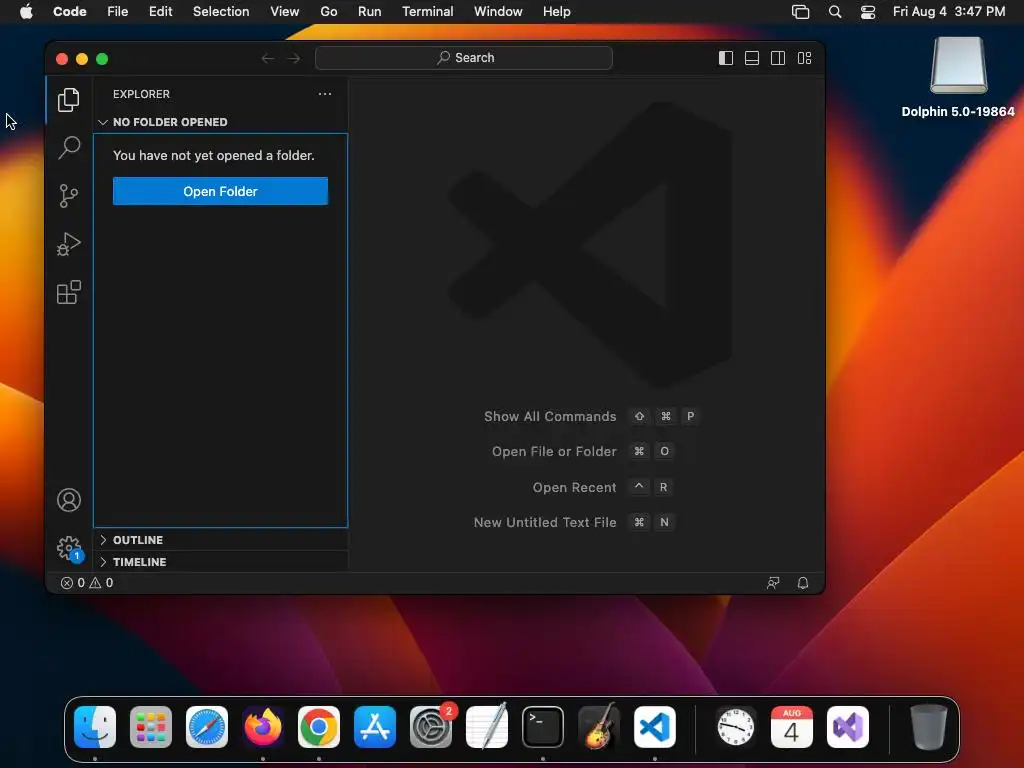Open notifications bell in status bar
This screenshot has height=768, width=1024.
coord(803,583)
